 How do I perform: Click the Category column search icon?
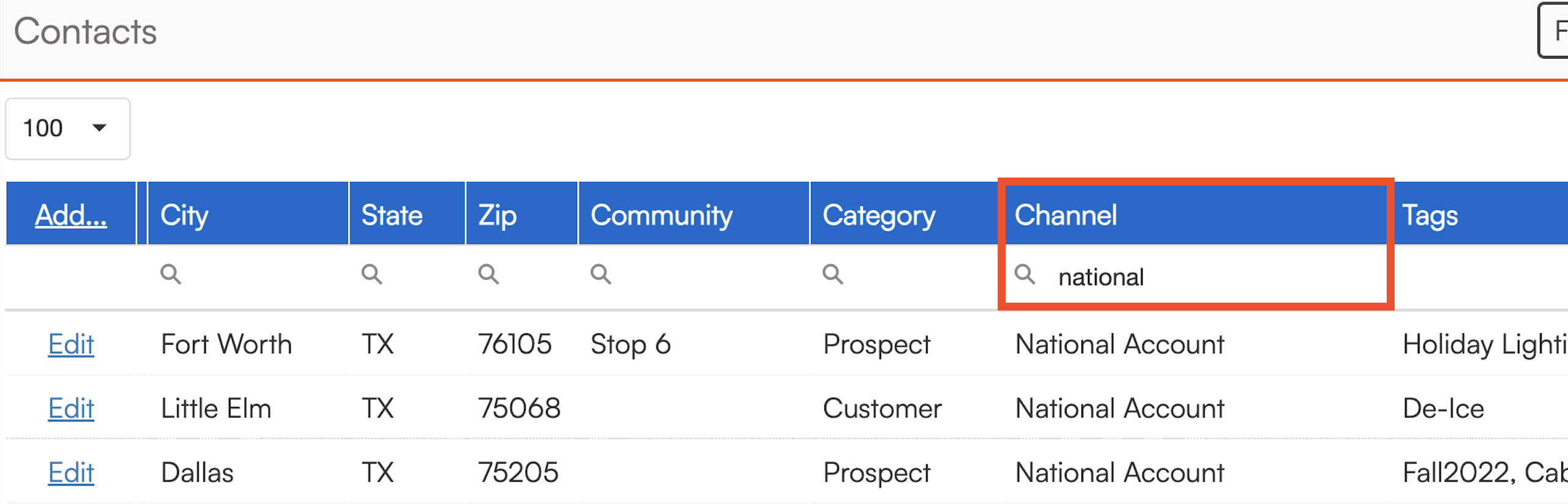coord(832,274)
